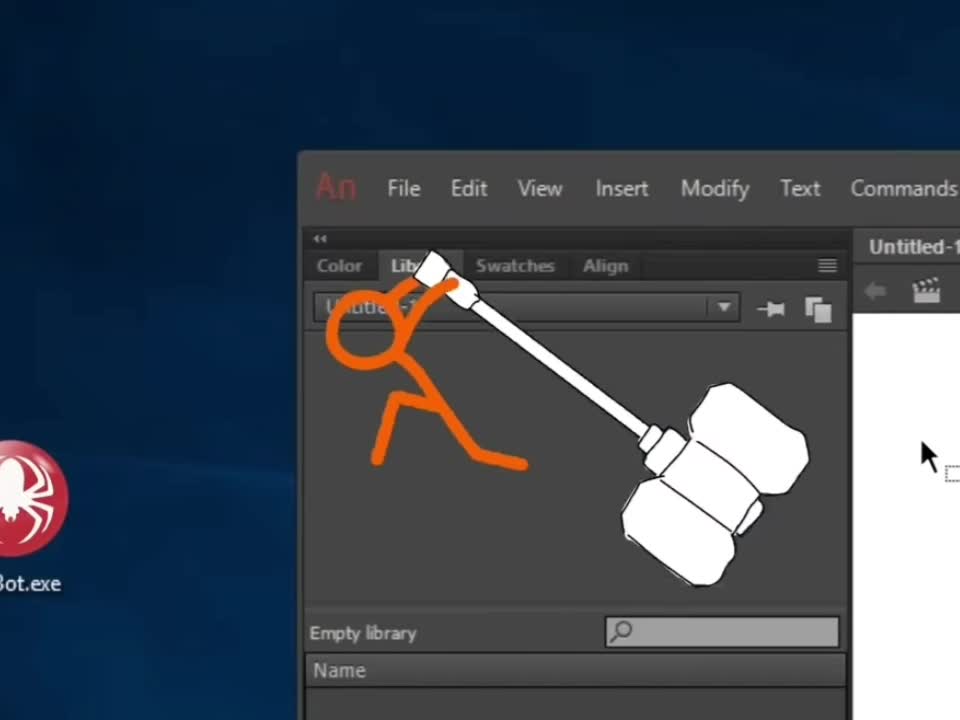
Task: Click the orange stick figure's head
Action: tap(366, 328)
